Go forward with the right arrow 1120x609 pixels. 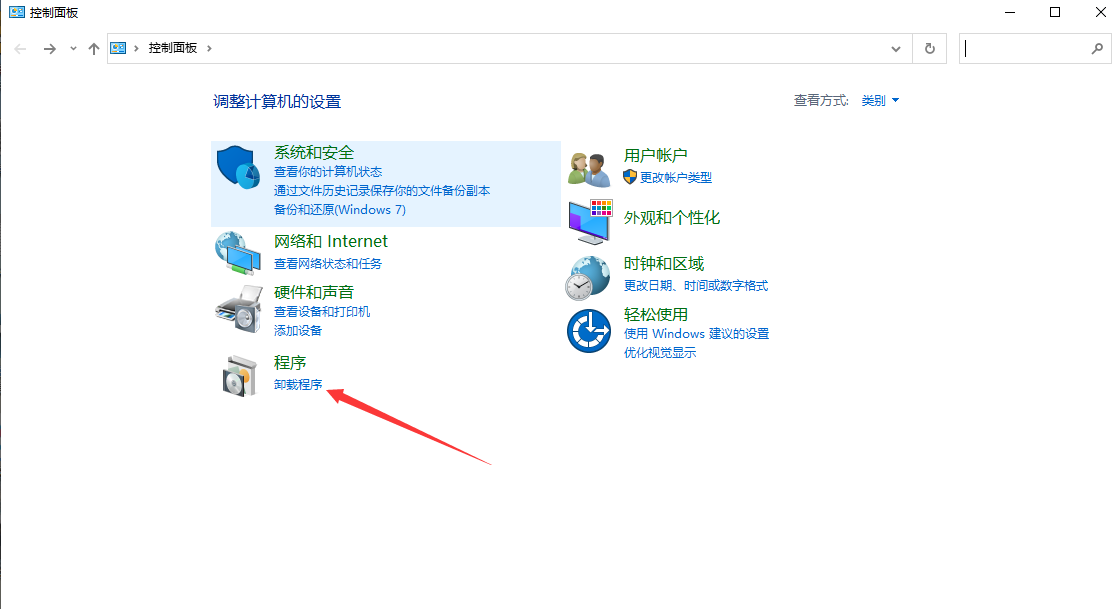coord(49,49)
